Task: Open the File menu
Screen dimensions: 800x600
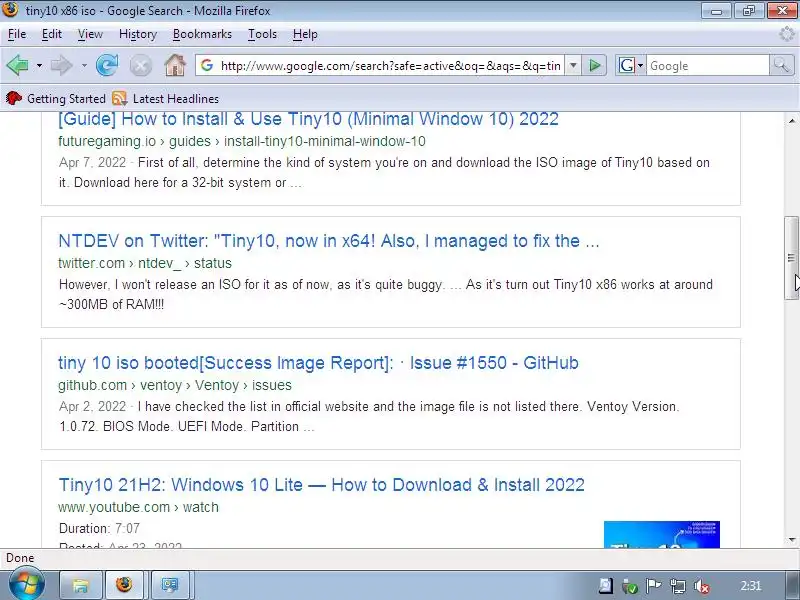Action: 17,34
